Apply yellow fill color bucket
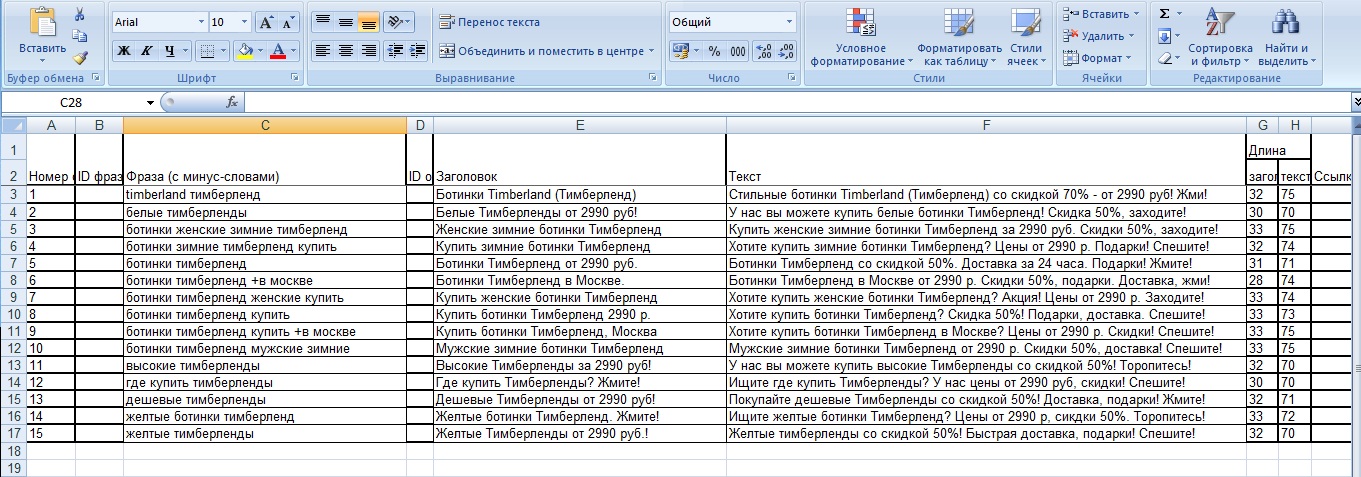Viewport: 1361px width, 477px height. [x=244, y=51]
